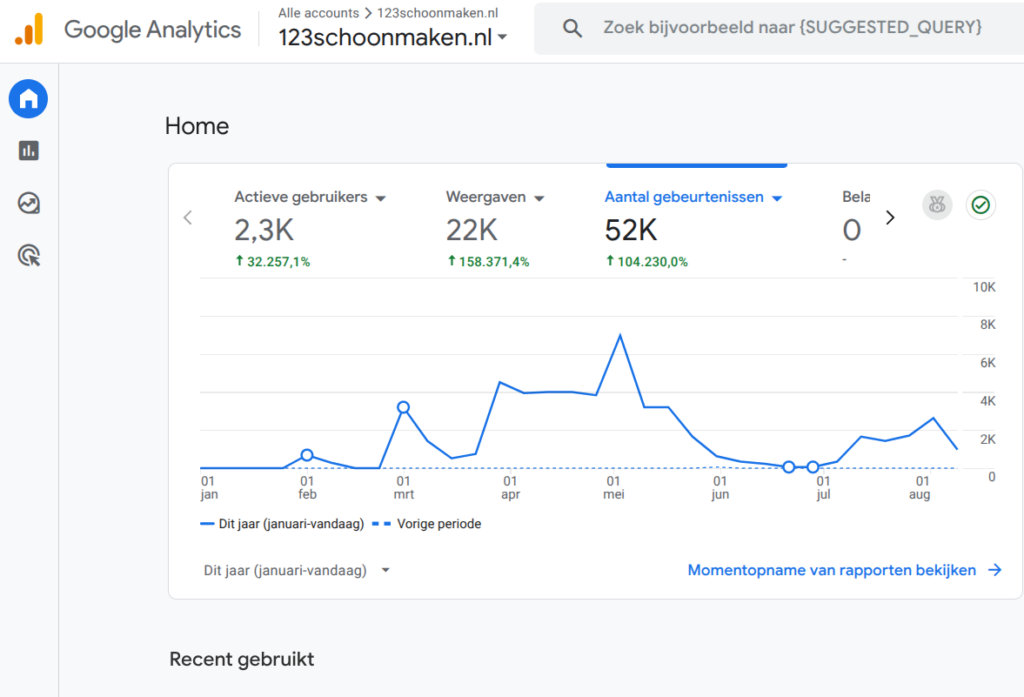Click the medal insights icon

[937, 205]
